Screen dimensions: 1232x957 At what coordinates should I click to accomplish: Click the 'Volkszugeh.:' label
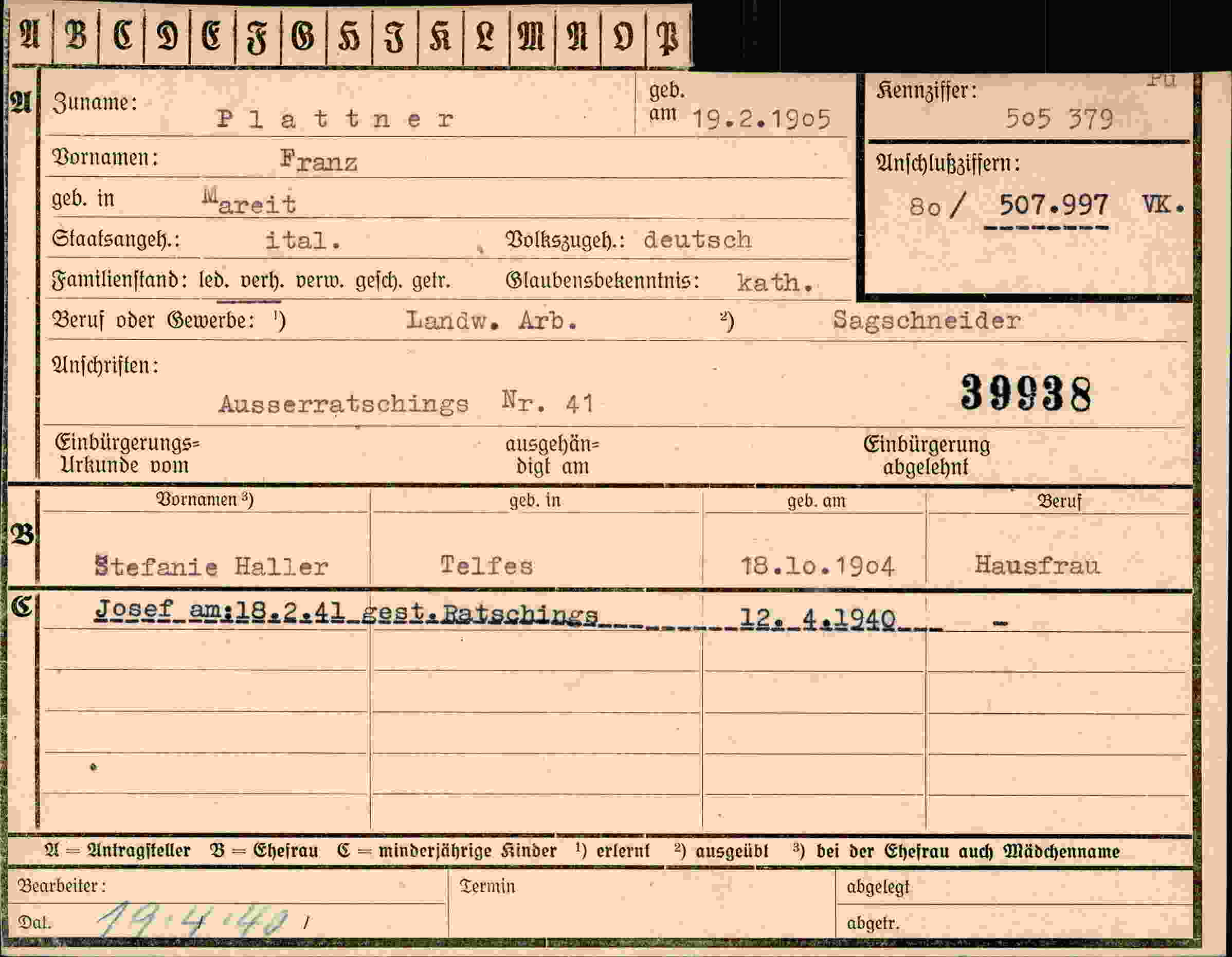(x=565, y=240)
